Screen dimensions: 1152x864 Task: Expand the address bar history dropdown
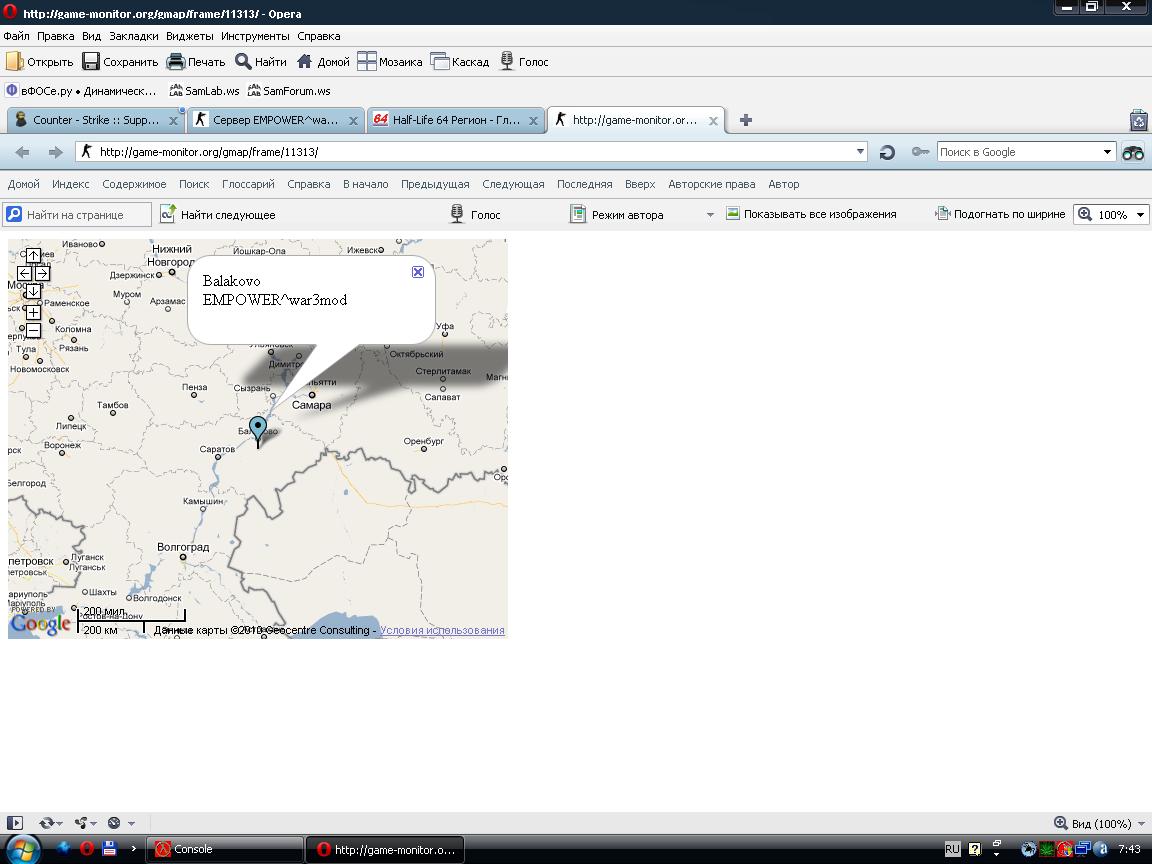[x=860, y=152]
